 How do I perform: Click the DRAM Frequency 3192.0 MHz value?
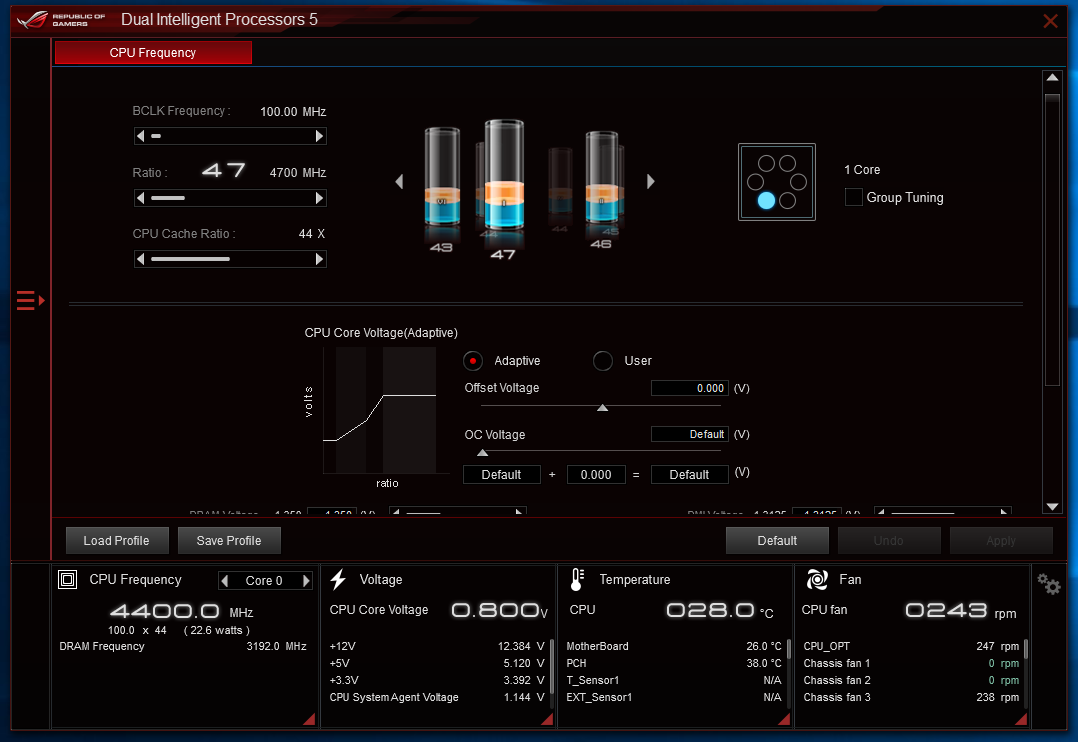(x=276, y=646)
